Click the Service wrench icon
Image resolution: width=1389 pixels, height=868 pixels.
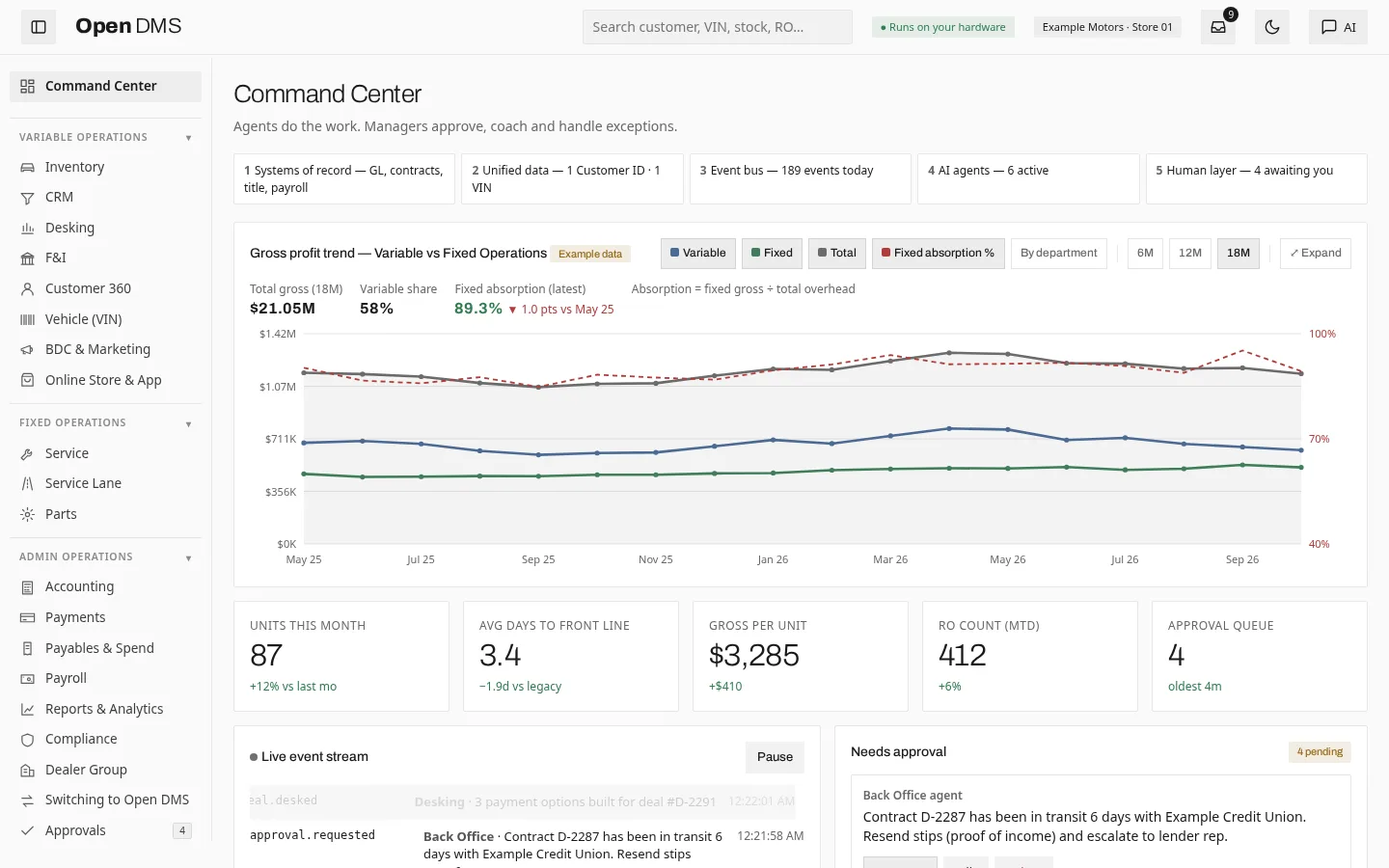(28, 453)
